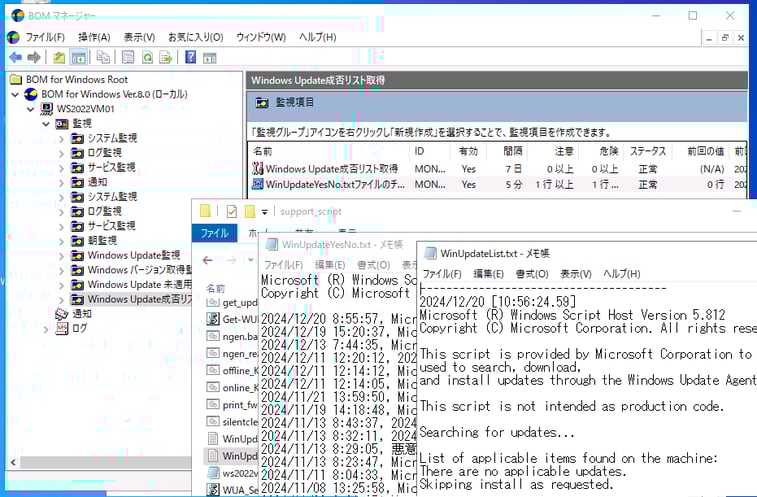Click the forward arrow in support_script explorer

[231, 260]
